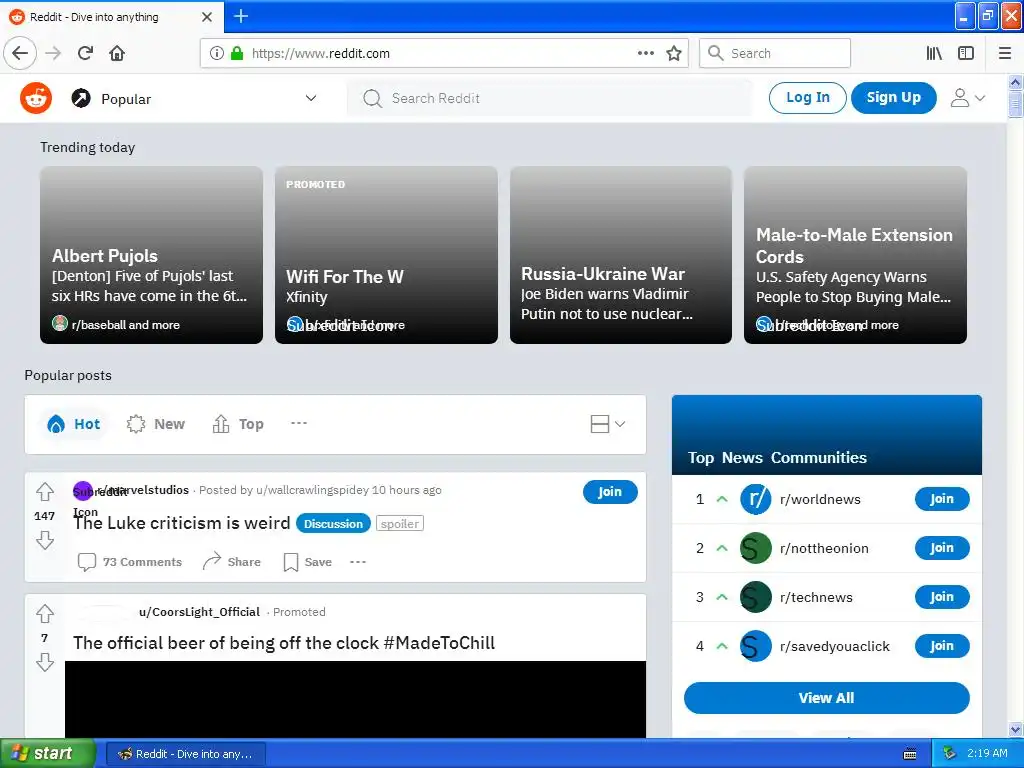Show site information icon in address bar
This screenshot has width=1024, height=768.
[217, 53]
